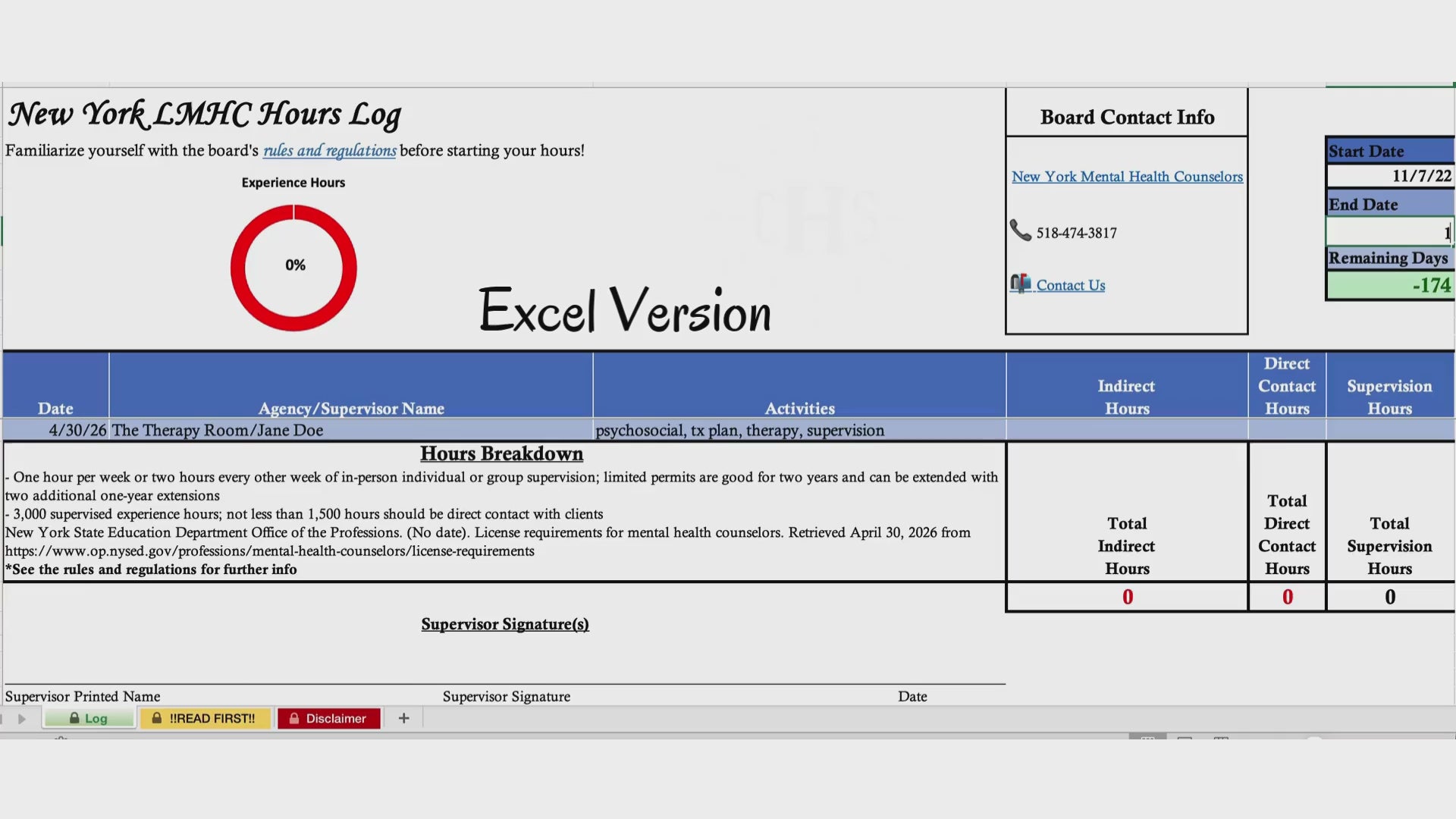
Task: Click the Activities cell with psychosocial text
Action: pos(799,430)
